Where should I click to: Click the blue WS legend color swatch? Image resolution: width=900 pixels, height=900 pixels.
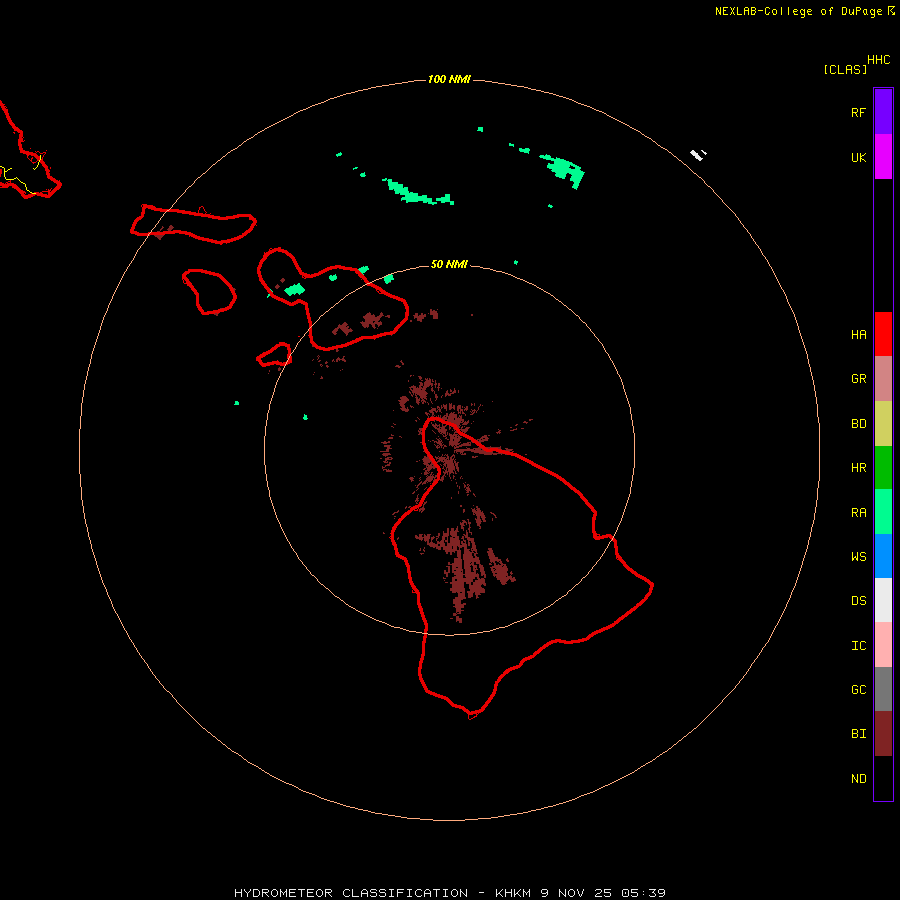coord(883,556)
